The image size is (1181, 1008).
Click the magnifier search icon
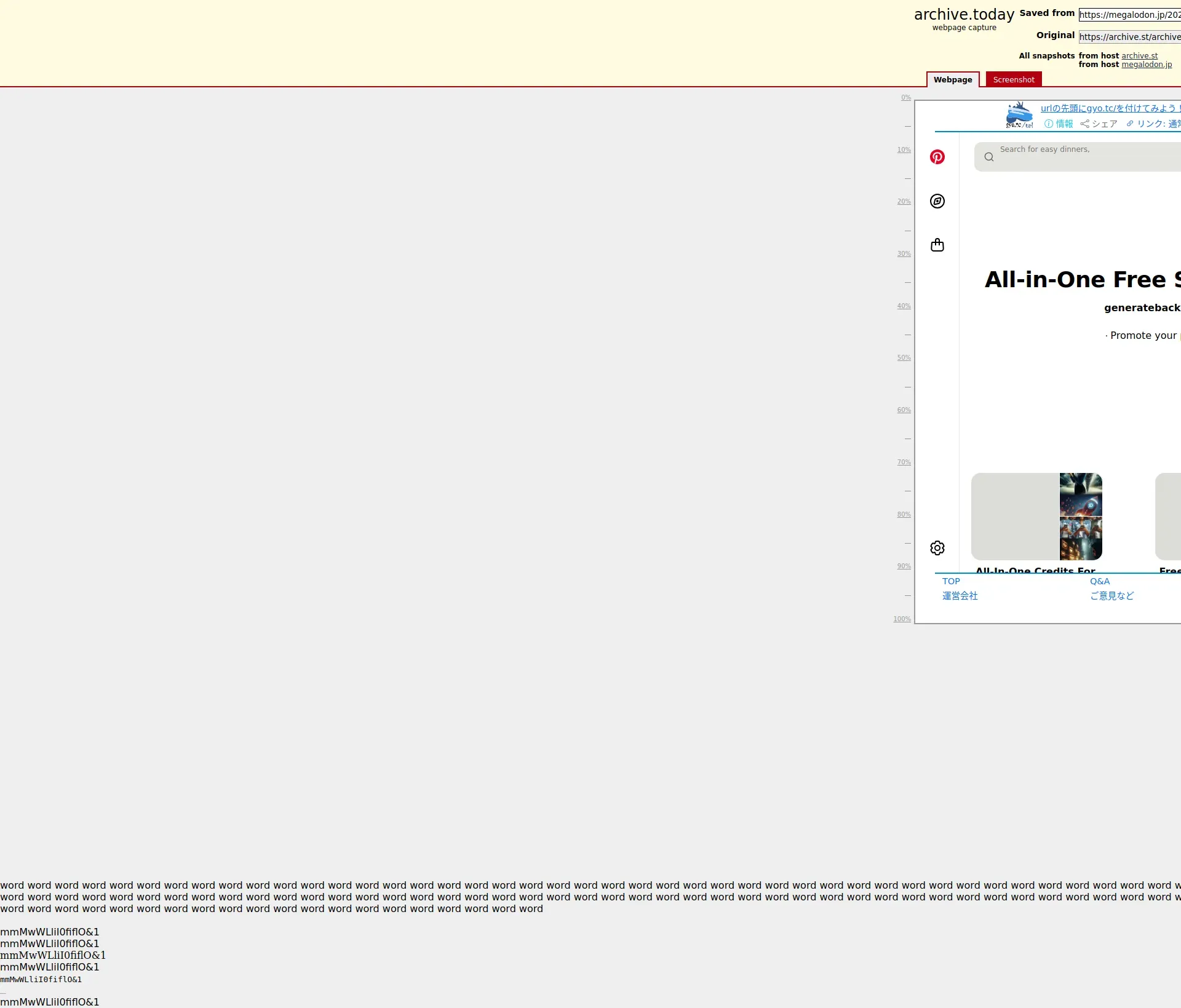click(x=988, y=157)
